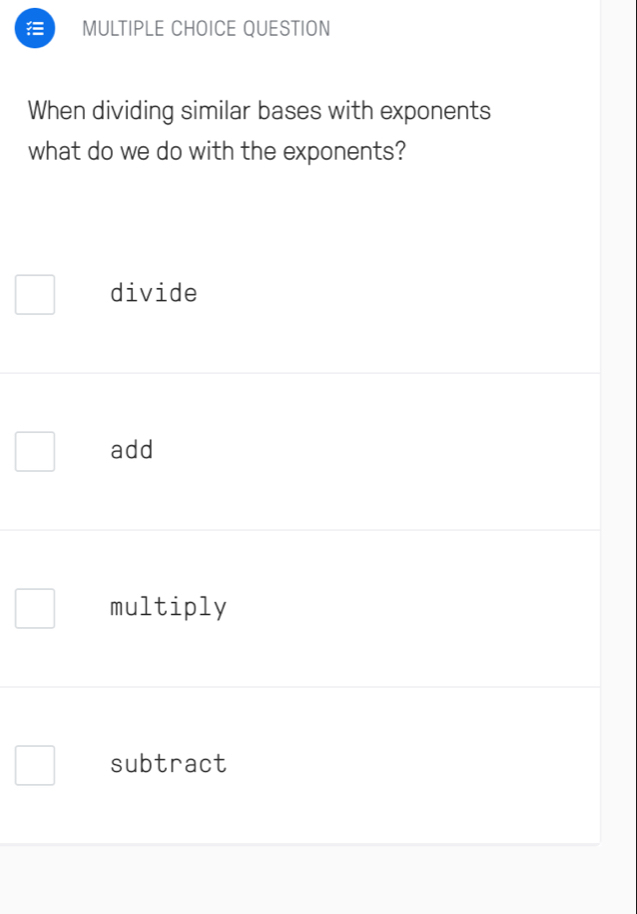Viewport: 637px width, 914px height.
Task: Enable the multiply answer checkbox
Action: coord(35,608)
